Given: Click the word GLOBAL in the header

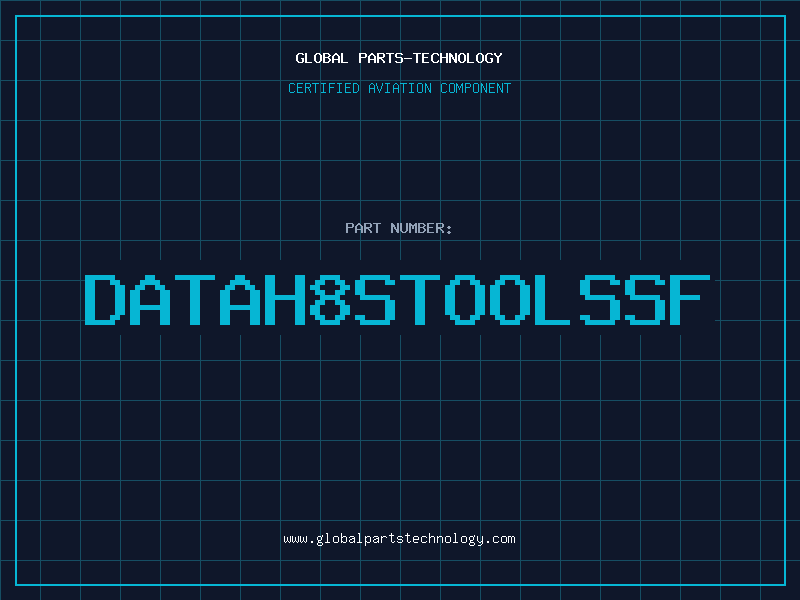Looking at the screenshot, I should coord(322,59).
